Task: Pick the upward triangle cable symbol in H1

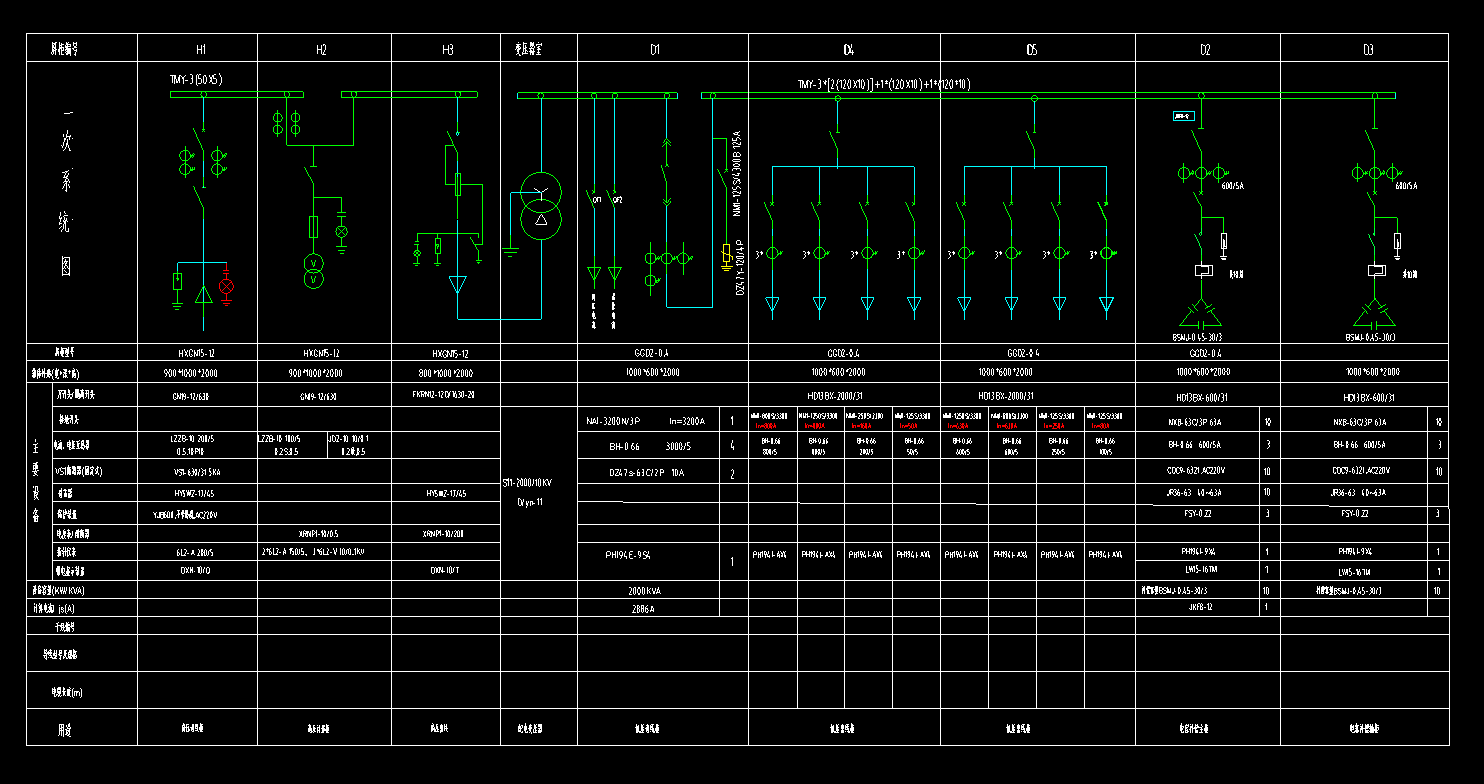Action: pyautogui.click(x=203, y=294)
